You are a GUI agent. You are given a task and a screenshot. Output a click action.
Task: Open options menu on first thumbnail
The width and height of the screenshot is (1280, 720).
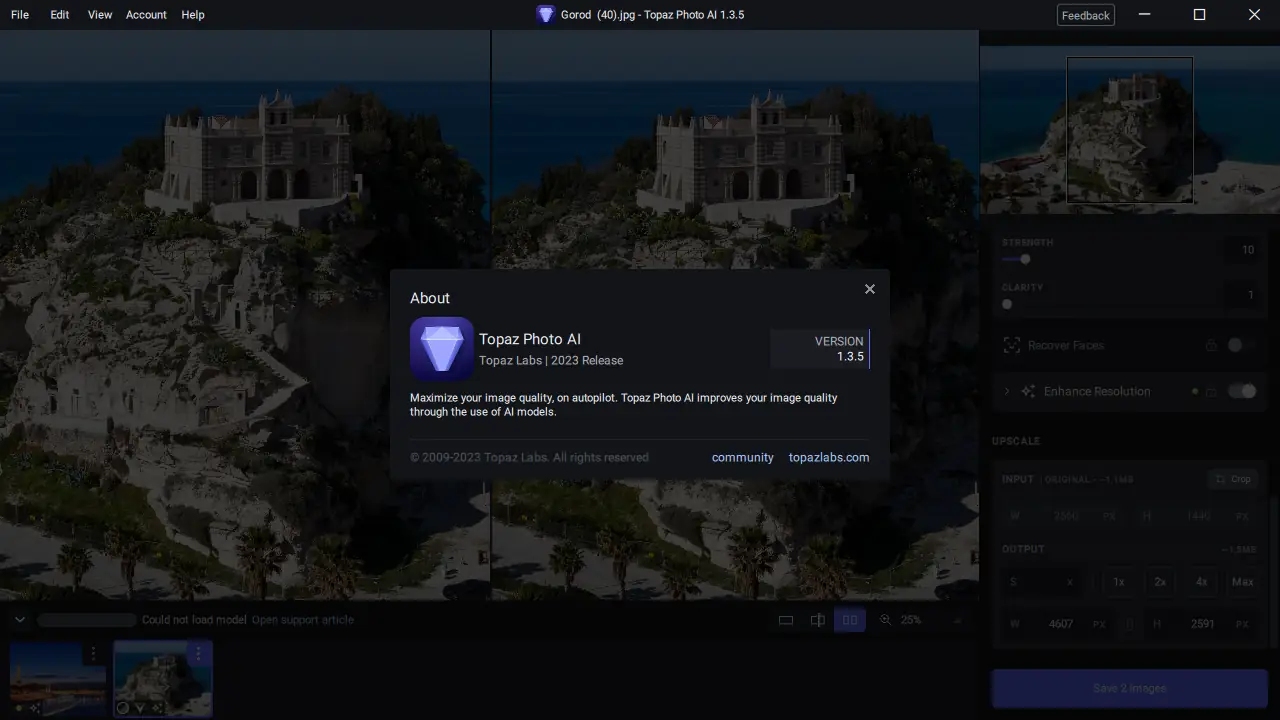click(94, 654)
